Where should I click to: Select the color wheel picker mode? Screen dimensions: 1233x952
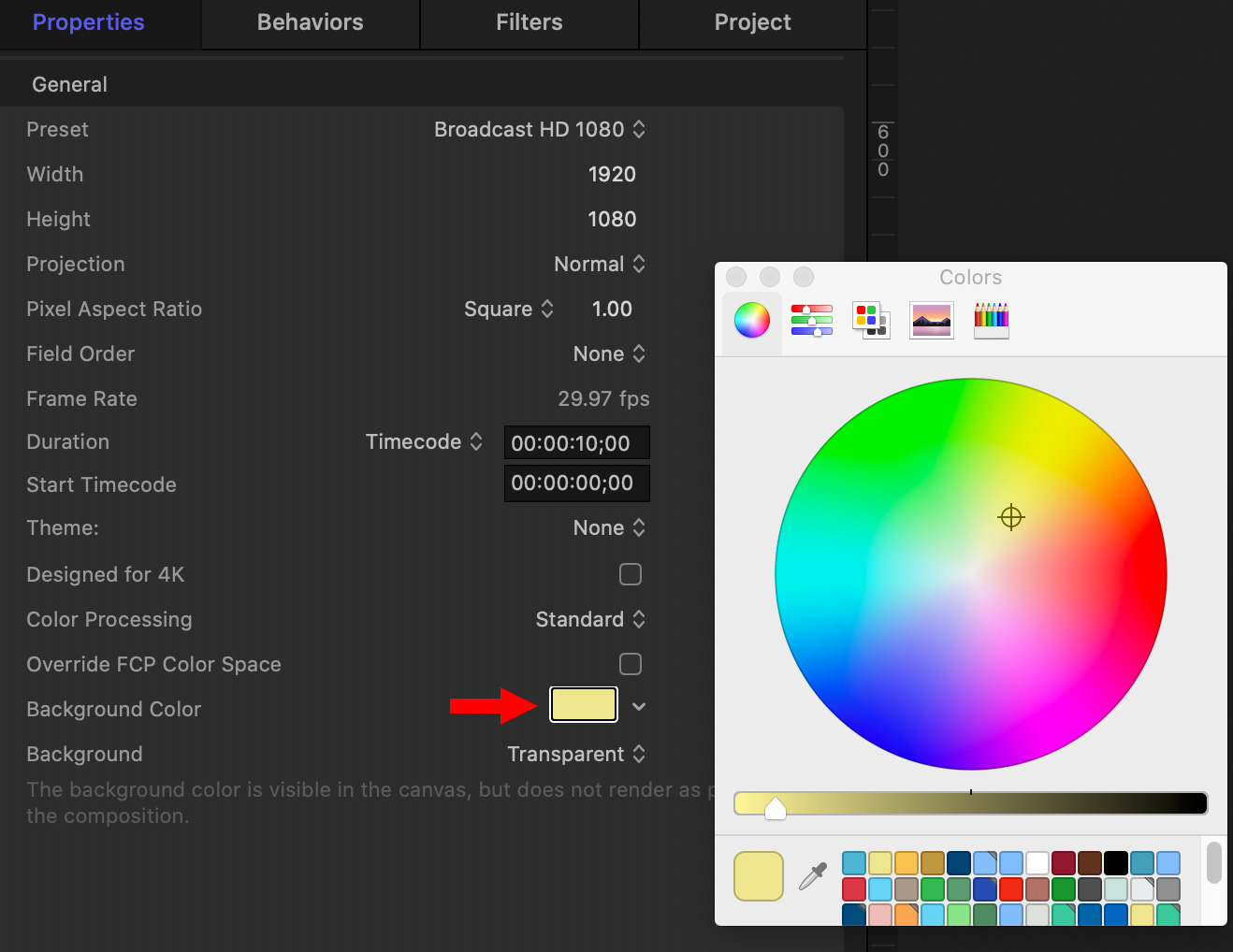[x=752, y=321]
